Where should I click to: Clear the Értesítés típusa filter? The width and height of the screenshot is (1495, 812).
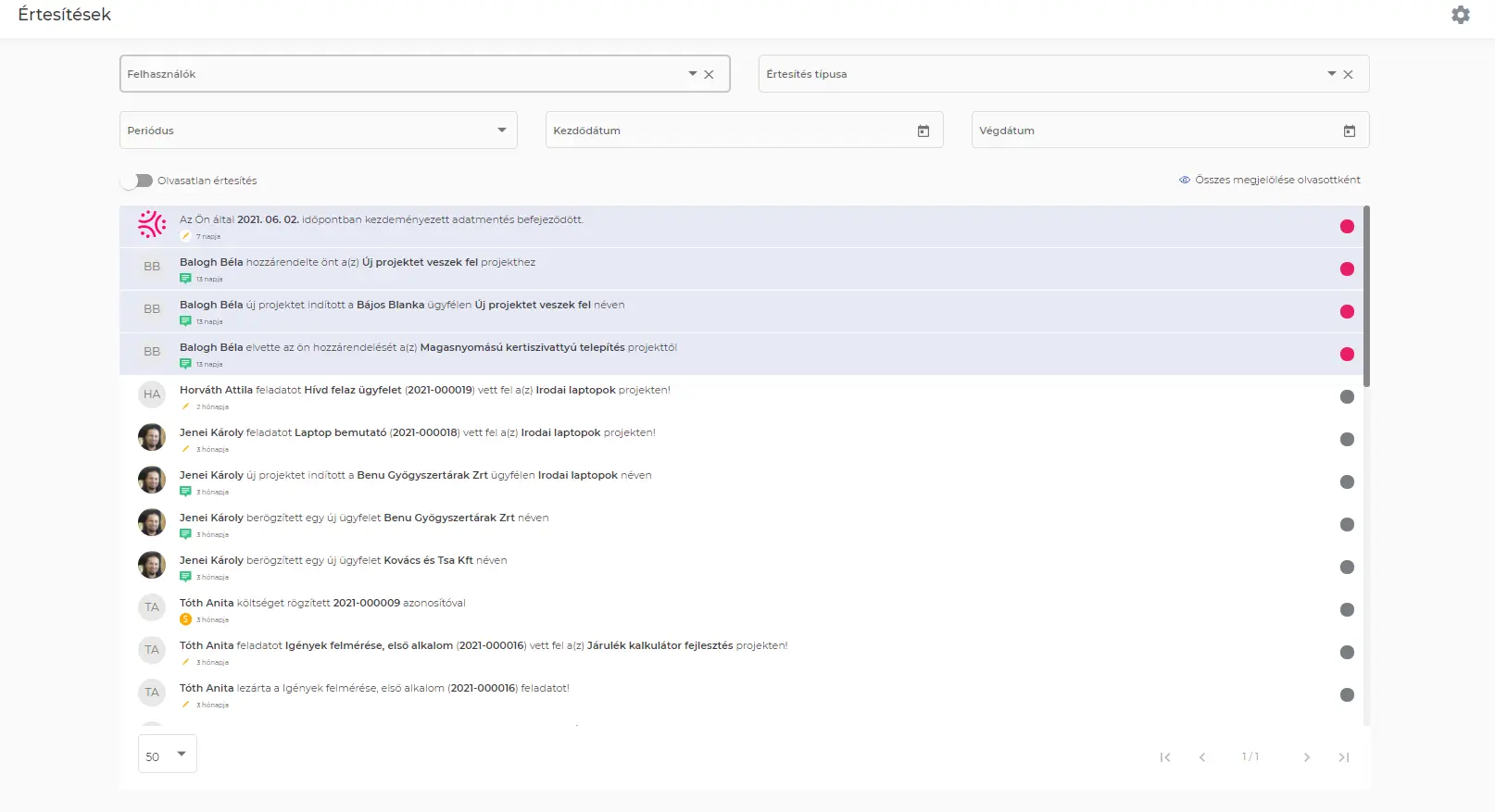(x=1348, y=75)
